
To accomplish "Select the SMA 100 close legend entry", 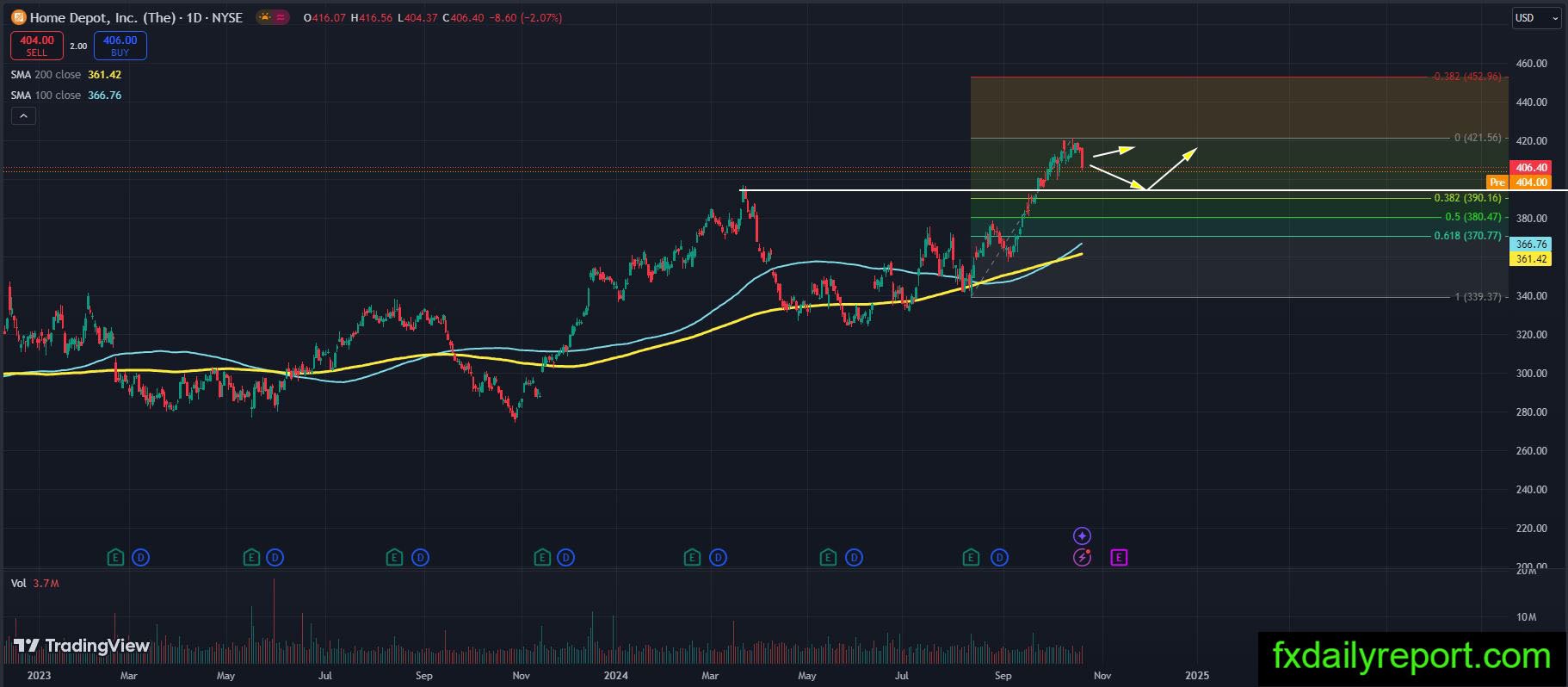I will (66, 96).
